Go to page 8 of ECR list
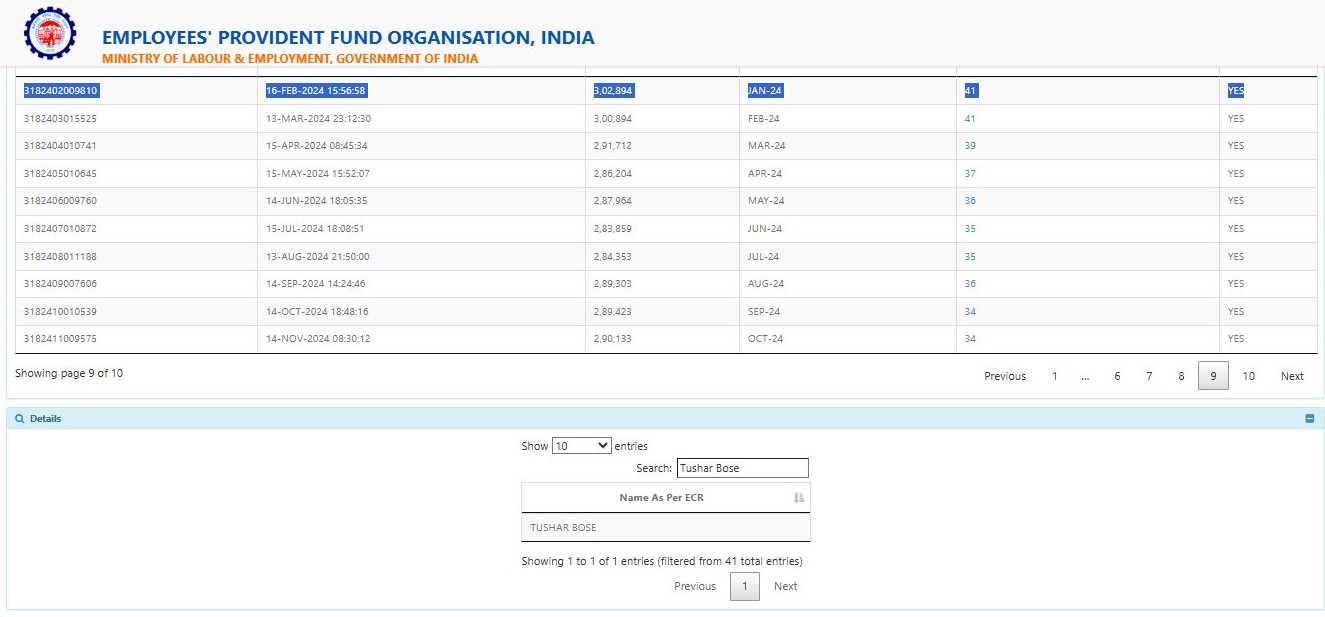Viewport: 1325px width, 617px height. [x=1181, y=376]
